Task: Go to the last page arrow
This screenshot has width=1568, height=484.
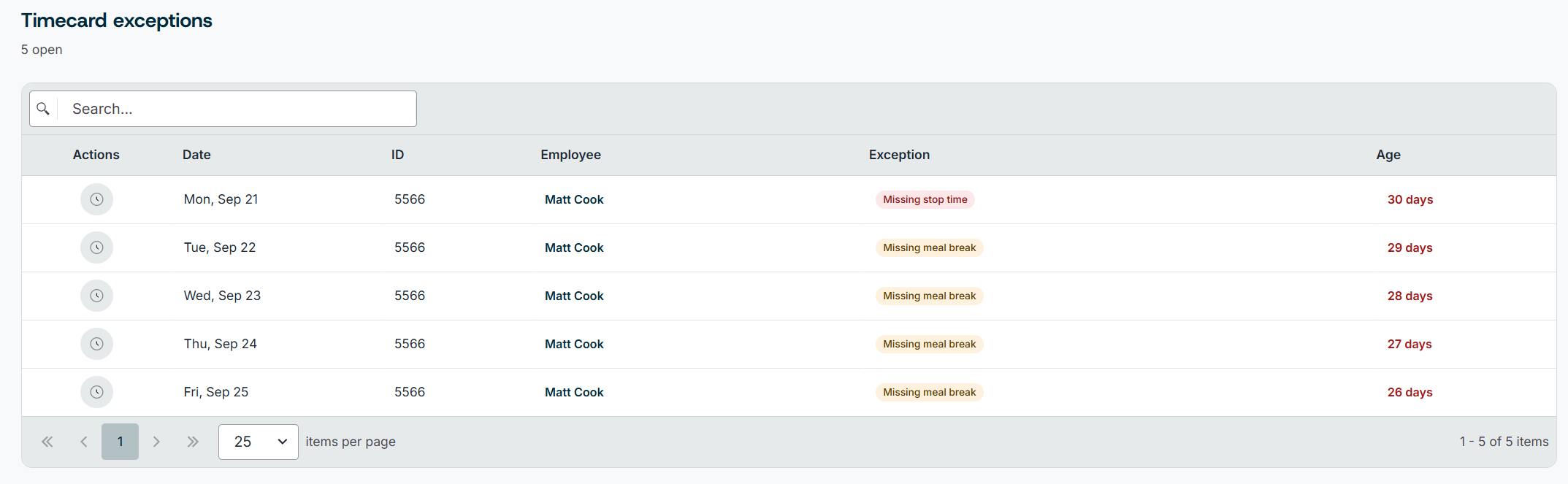Action: tap(193, 442)
